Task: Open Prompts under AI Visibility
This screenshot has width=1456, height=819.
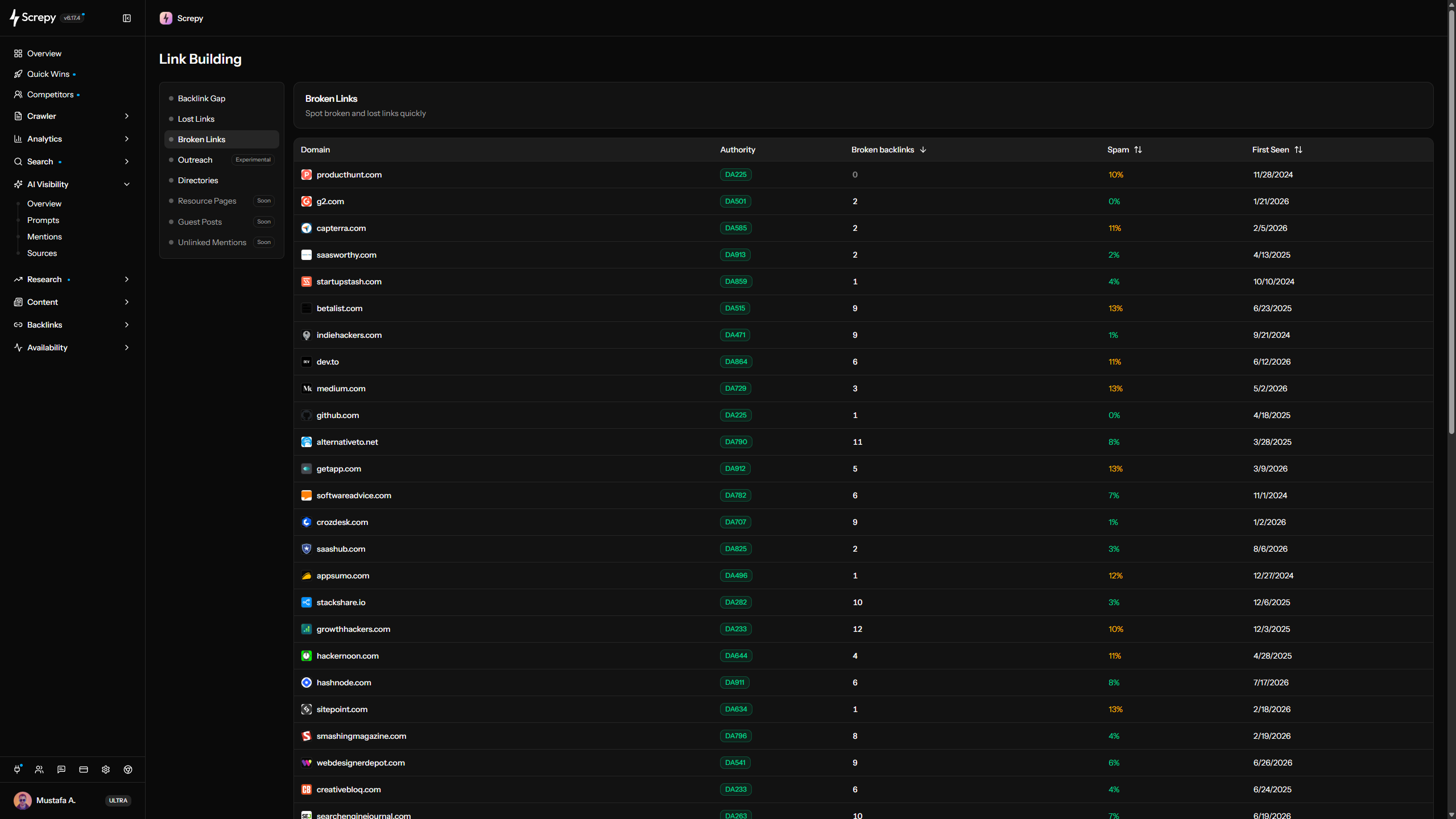Action: [x=43, y=220]
